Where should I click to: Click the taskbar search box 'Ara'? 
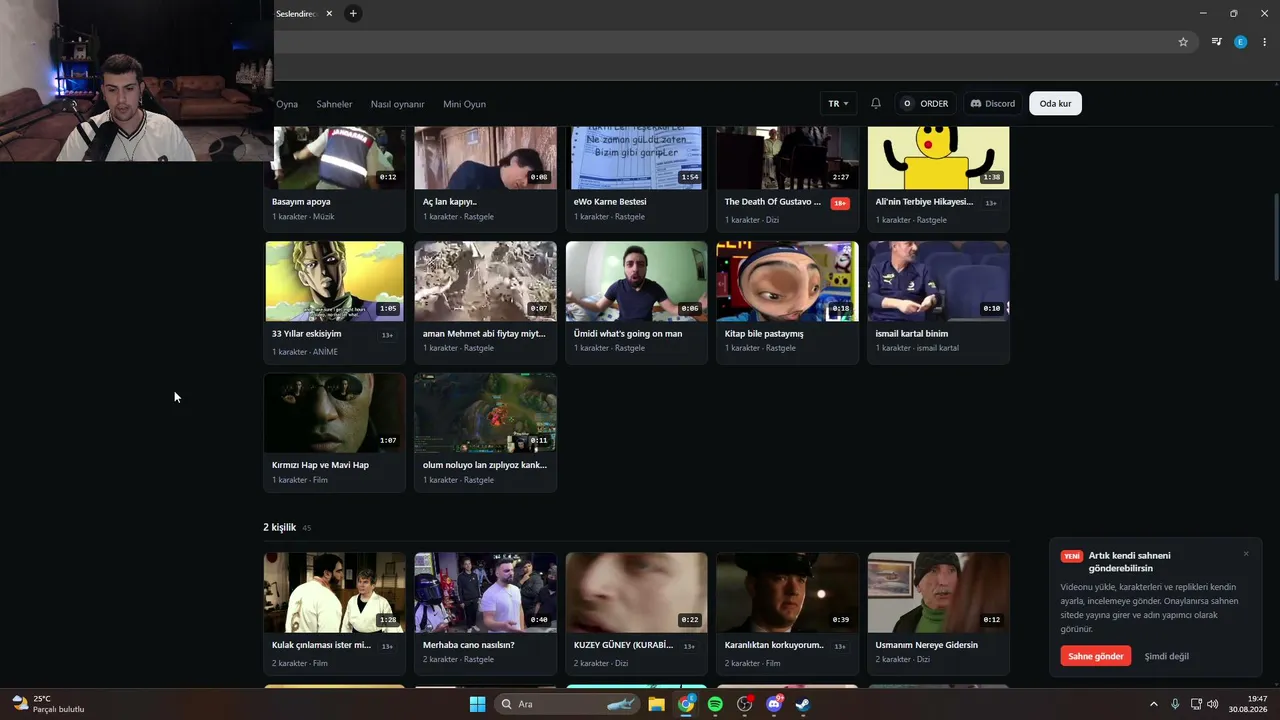pos(566,704)
